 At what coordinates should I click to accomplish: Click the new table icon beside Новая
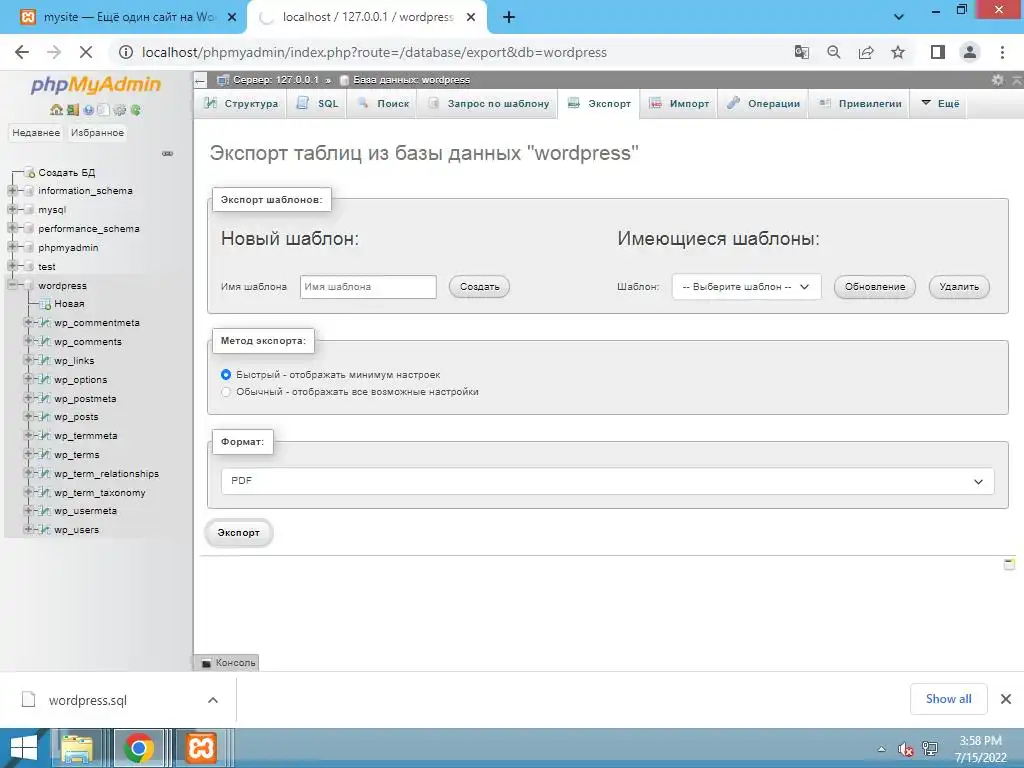pyautogui.click(x=45, y=304)
